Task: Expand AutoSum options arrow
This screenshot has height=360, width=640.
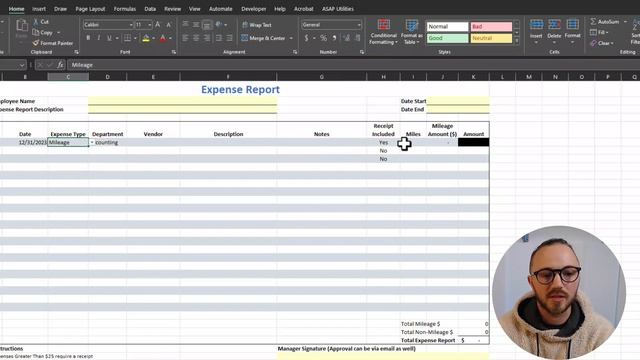Action: pos(625,22)
